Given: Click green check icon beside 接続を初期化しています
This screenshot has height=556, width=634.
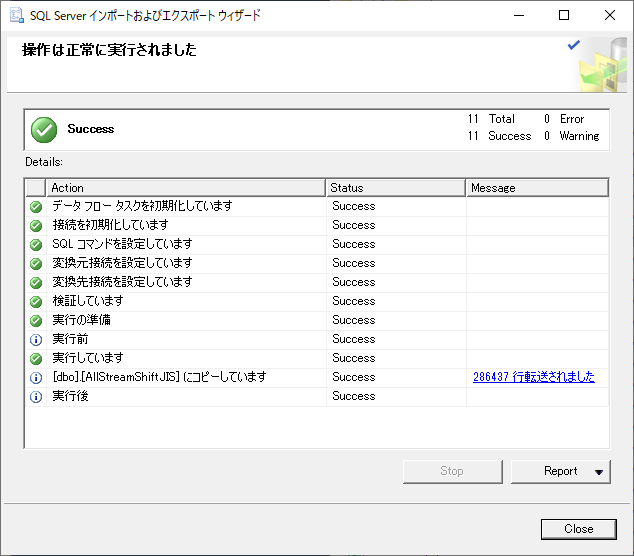Looking at the screenshot, I should point(36,225).
